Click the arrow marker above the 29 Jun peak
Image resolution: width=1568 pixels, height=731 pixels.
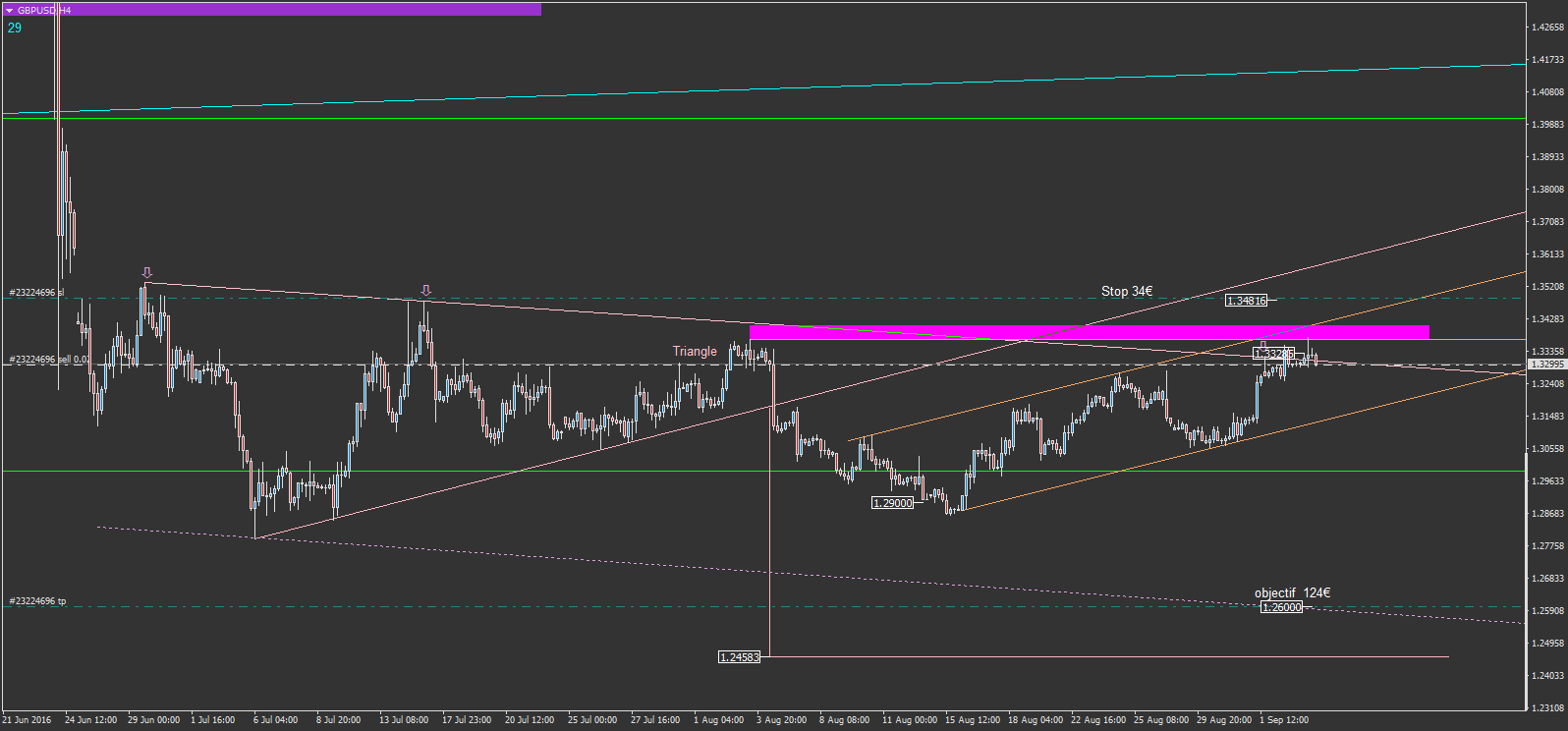coord(147,272)
